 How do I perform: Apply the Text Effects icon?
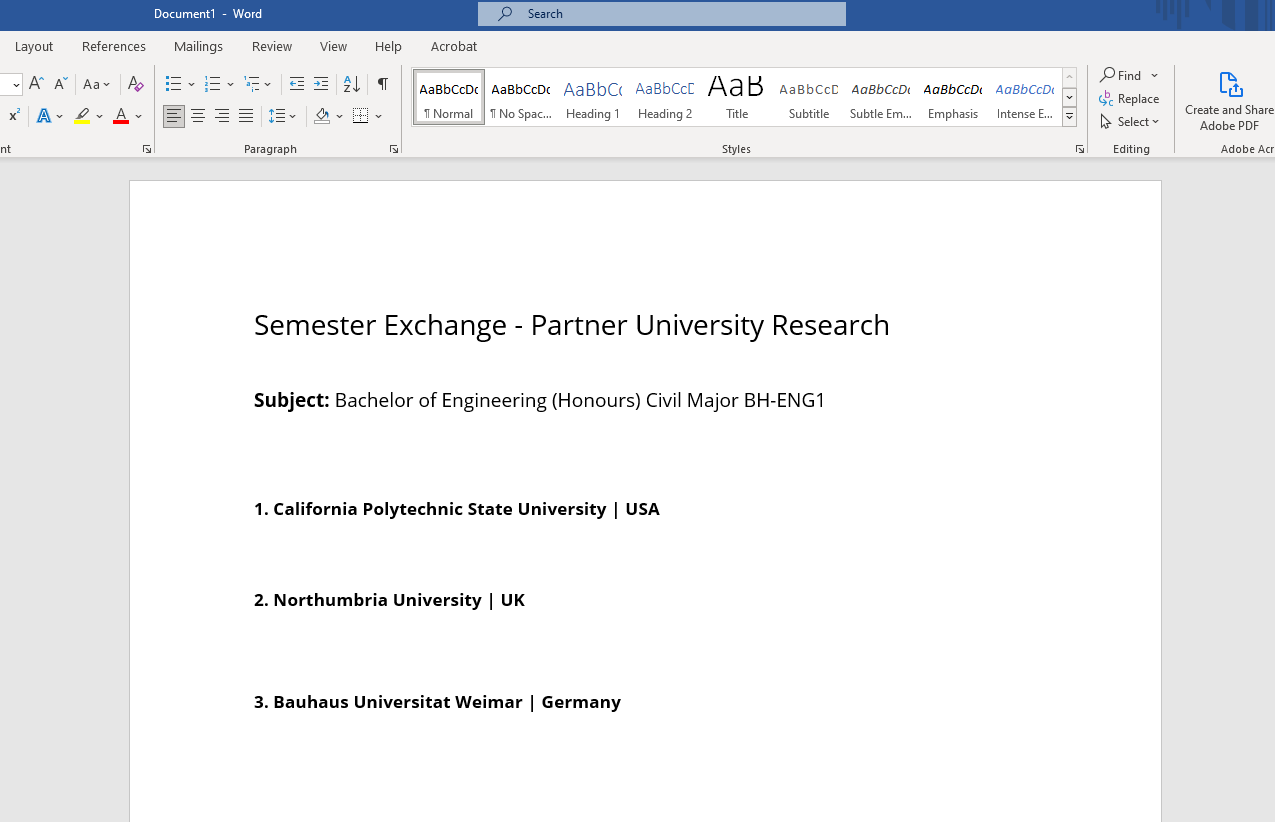pyautogui.click(x=44, y=116)
